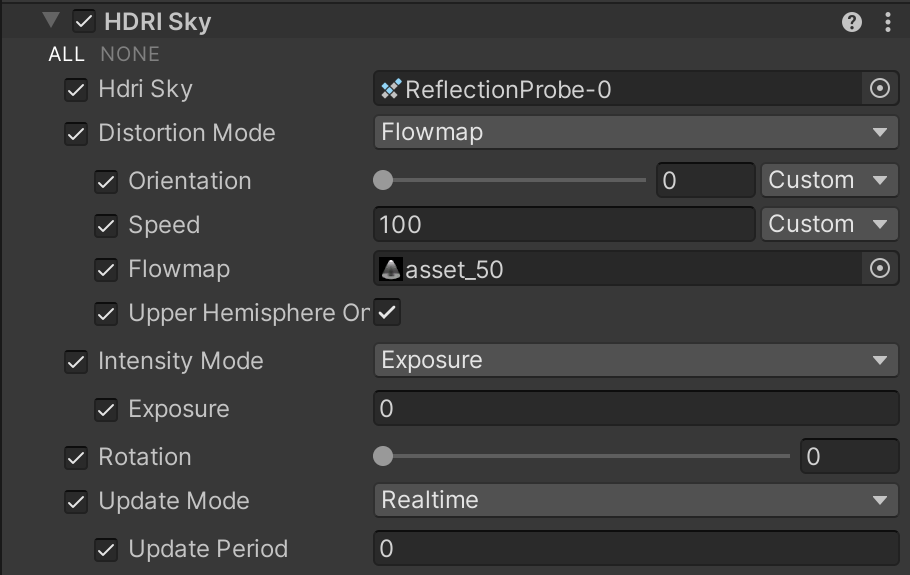
Task: Collapse the HDRI Sky foldout triangle
Action: tap(51, 21)
